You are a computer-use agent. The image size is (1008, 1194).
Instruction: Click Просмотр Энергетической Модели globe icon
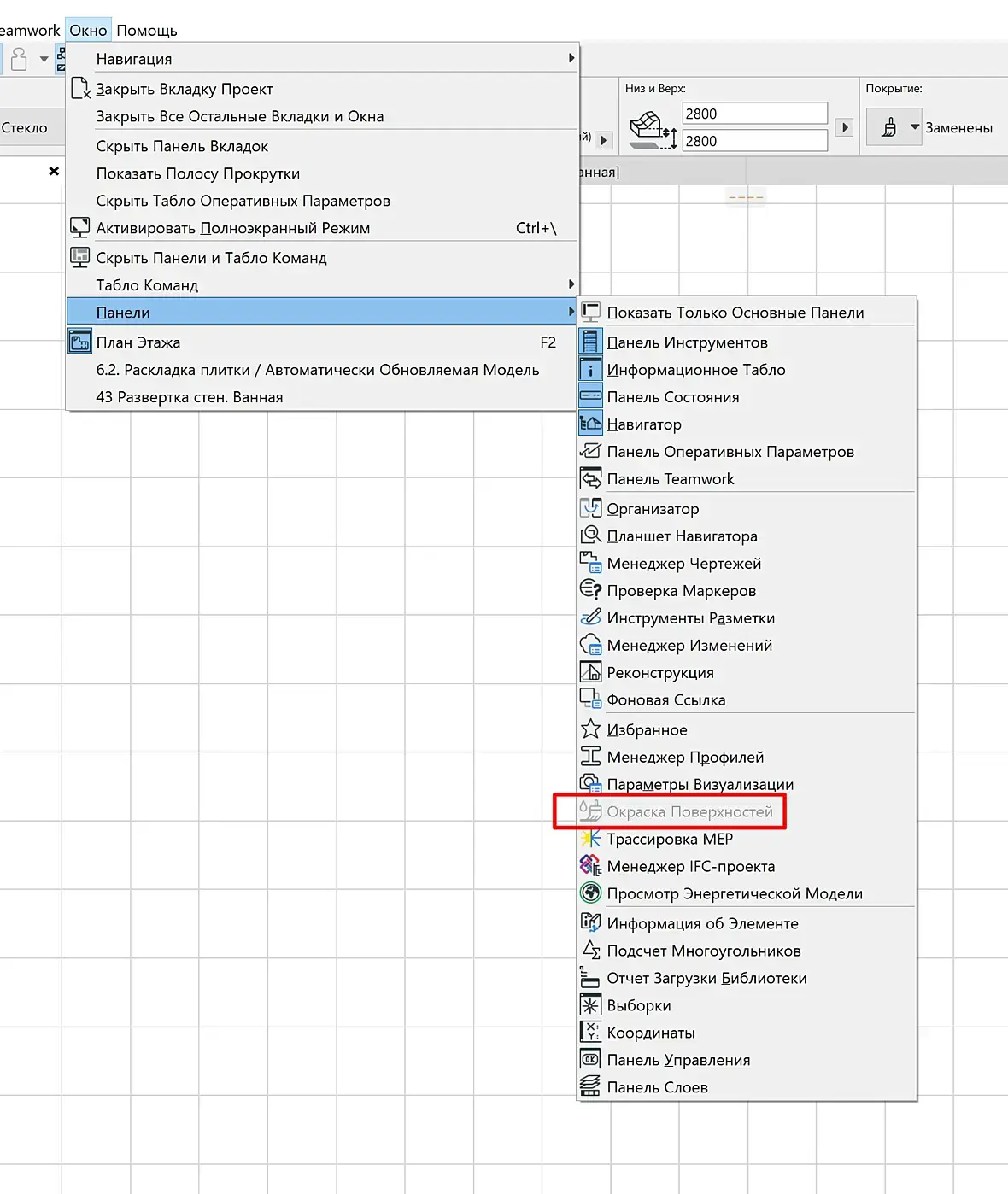click(x=590, y=894)
